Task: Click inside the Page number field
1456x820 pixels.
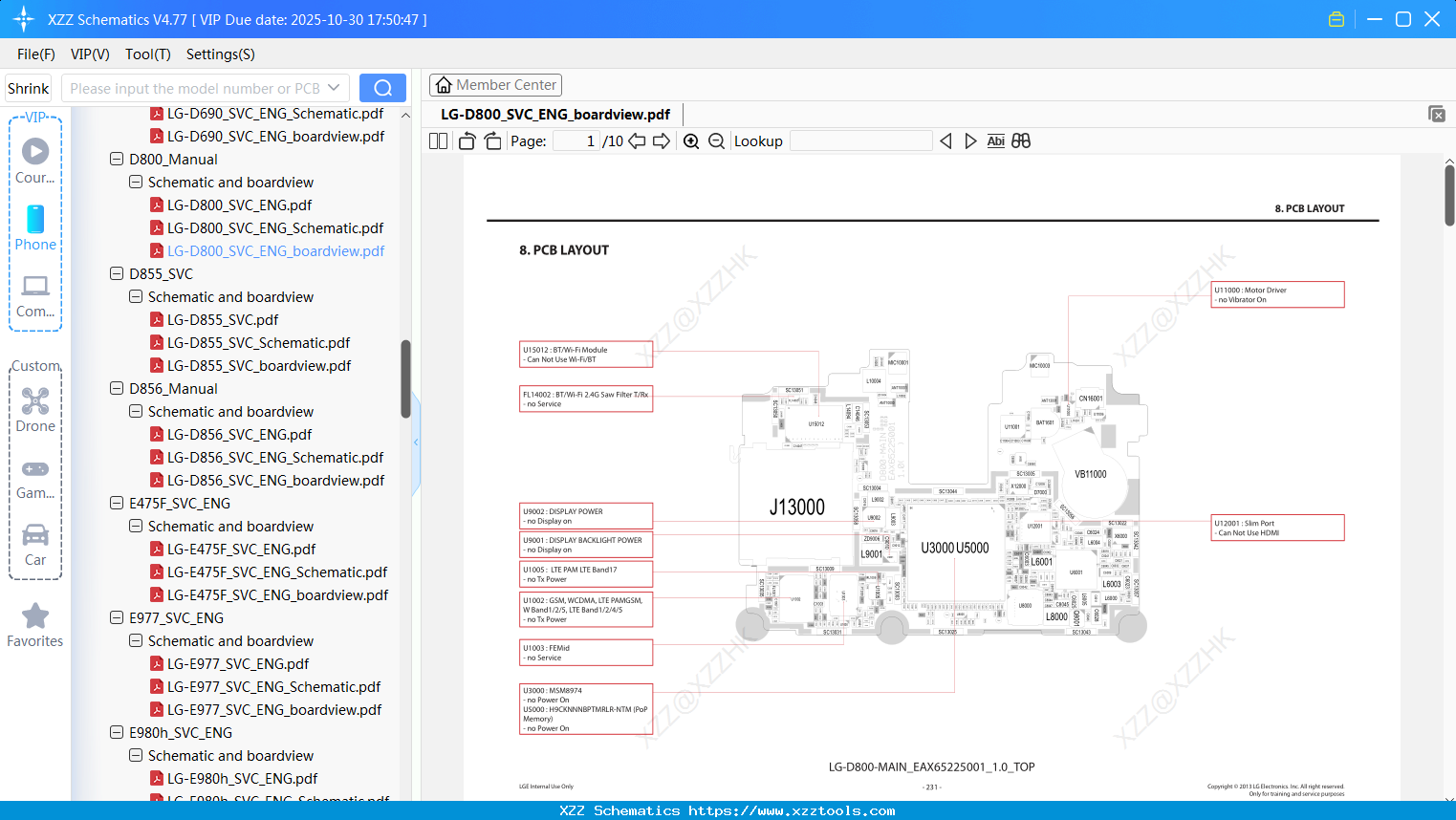Action: tap(574, 140)
